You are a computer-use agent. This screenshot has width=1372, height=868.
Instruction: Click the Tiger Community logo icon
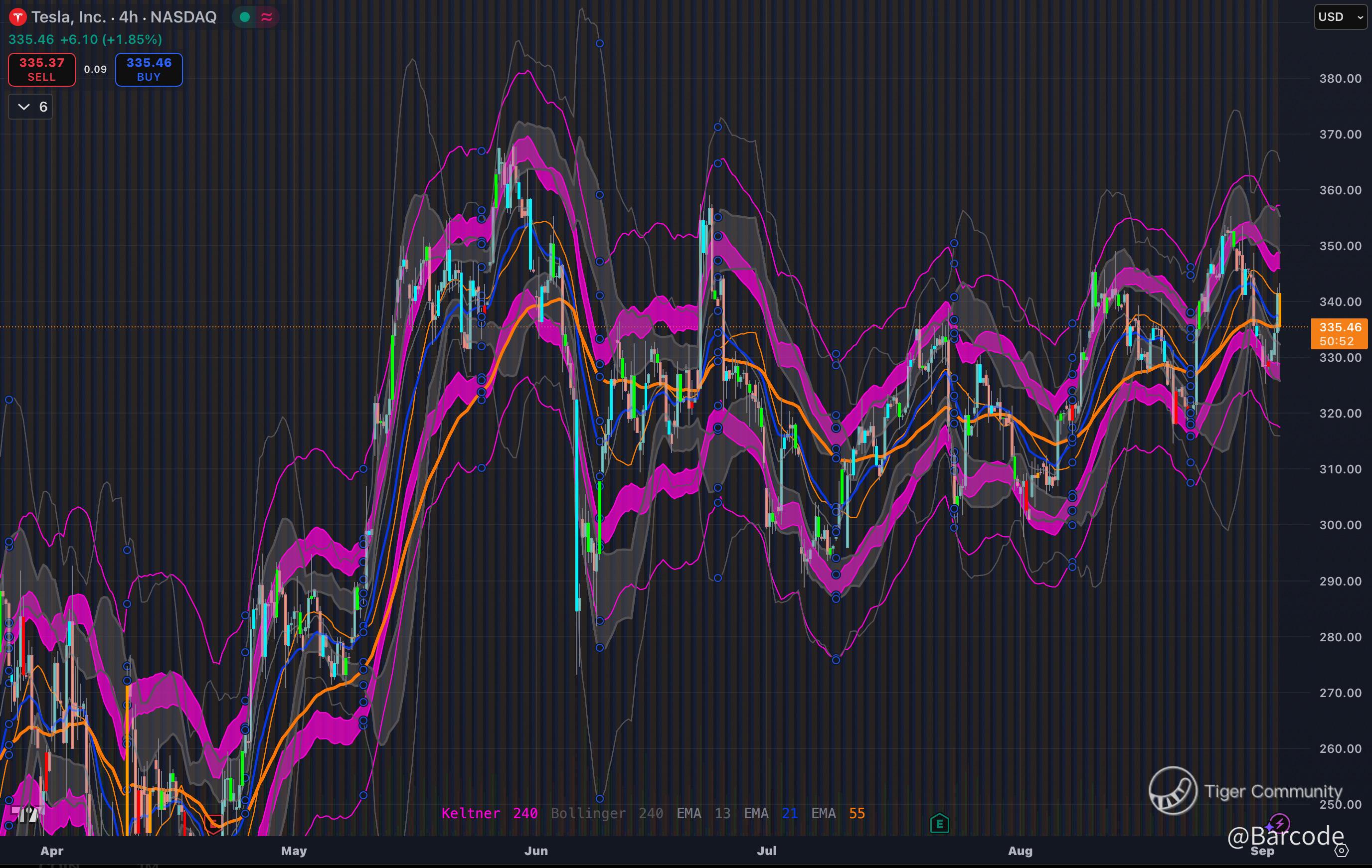click(1173, 791)
